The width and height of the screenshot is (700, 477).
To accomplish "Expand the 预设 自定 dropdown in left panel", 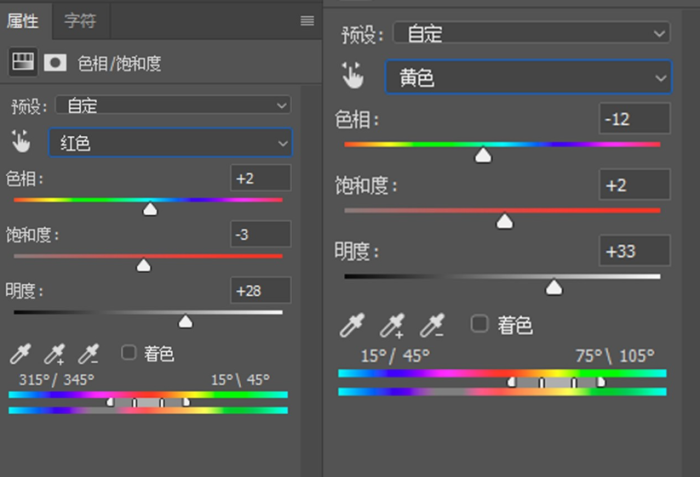I will (x=173, y=105).
